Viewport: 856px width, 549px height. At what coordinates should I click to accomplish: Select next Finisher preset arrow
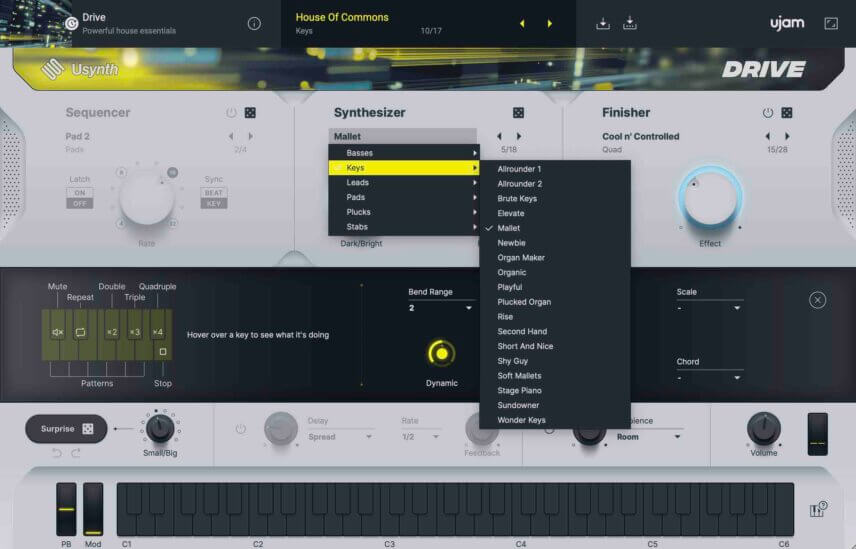(787, 136)
